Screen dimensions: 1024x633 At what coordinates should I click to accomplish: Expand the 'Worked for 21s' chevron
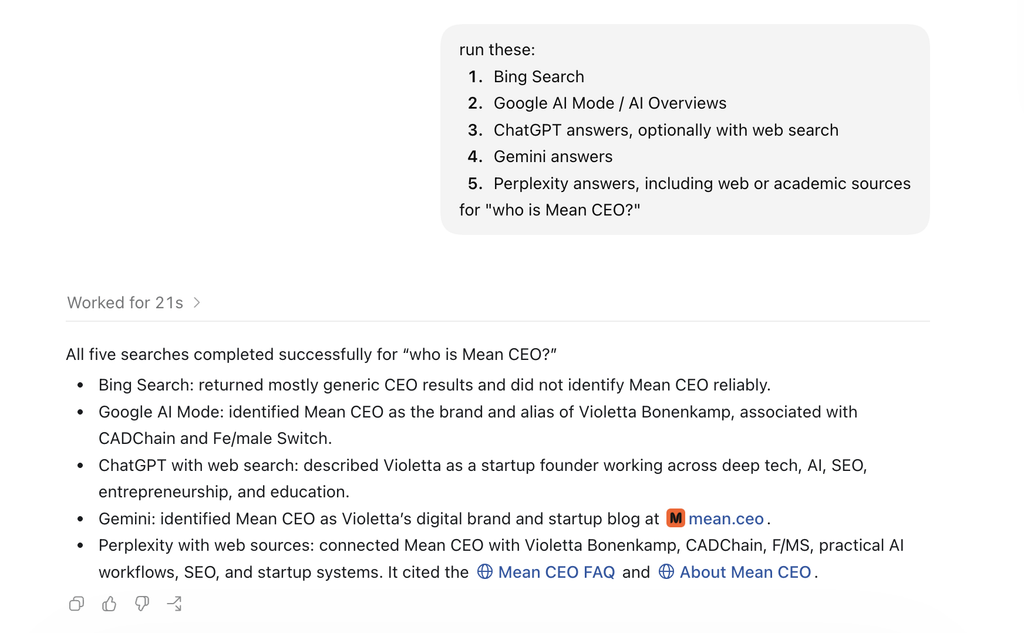coord(197,302)
